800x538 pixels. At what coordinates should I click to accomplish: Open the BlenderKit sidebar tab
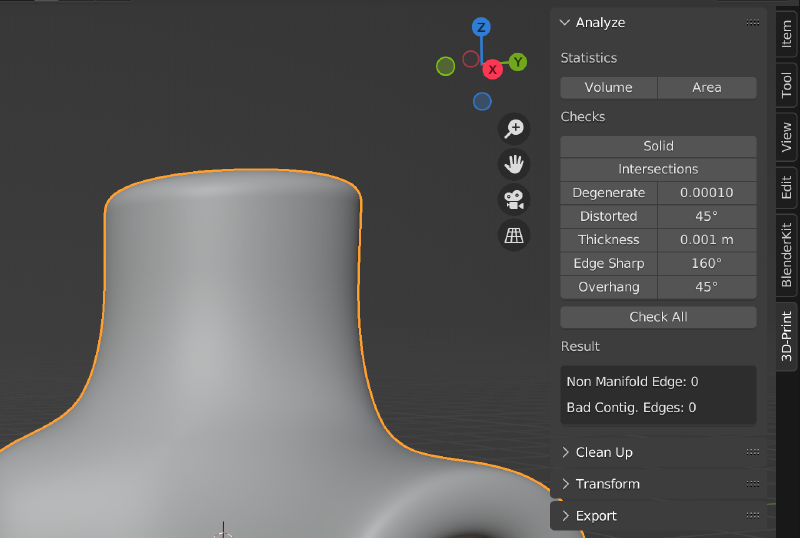(x=787, y=255)
